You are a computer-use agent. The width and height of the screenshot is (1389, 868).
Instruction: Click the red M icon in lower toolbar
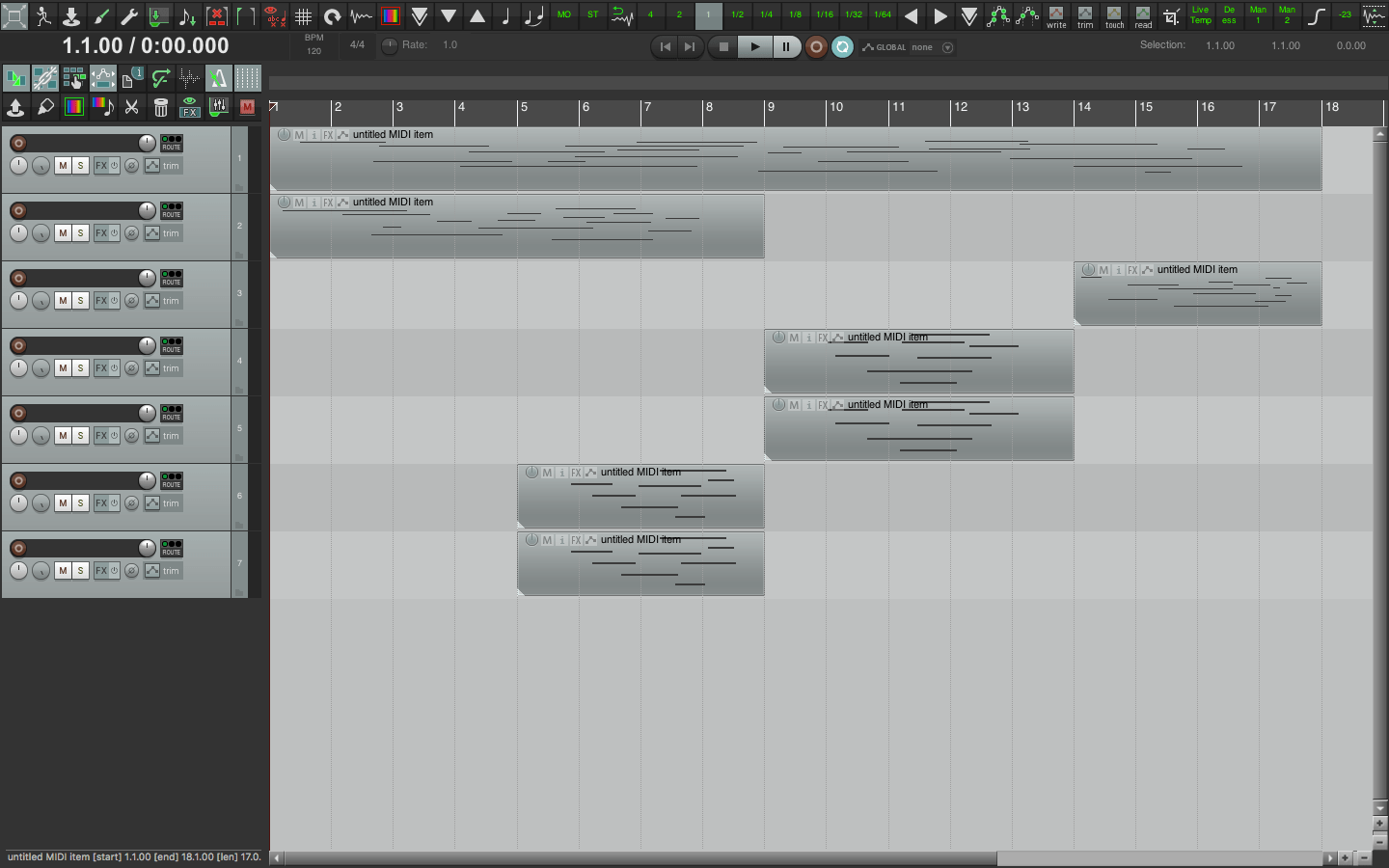[x=248, y=107]
